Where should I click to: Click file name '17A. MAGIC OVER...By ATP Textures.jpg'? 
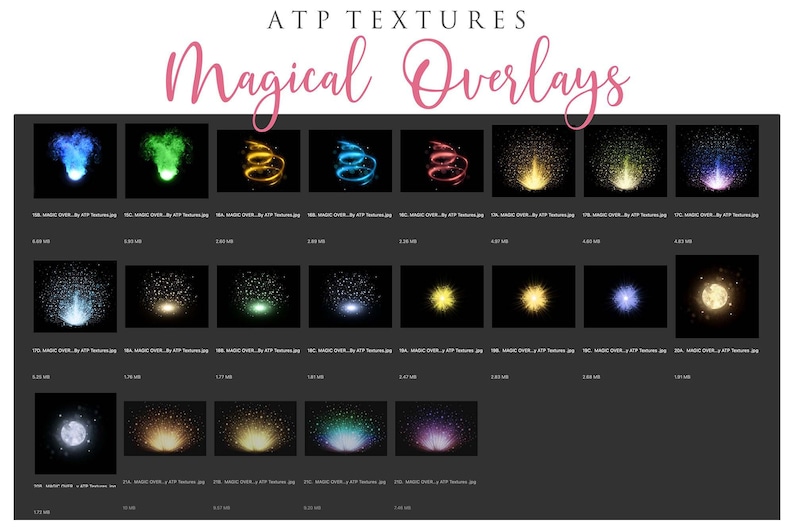coord(533,215)
